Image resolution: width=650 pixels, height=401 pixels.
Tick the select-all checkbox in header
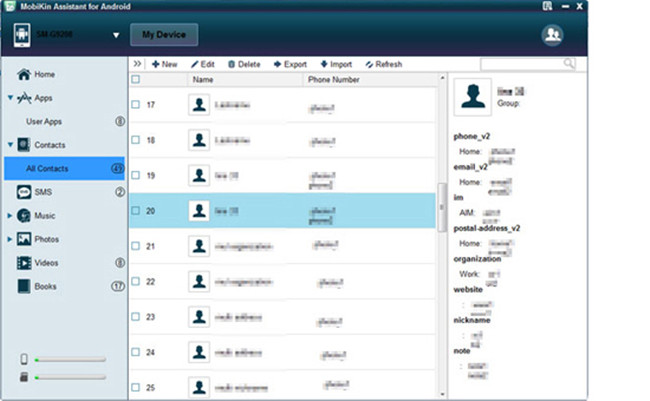[x=136, y=79]
